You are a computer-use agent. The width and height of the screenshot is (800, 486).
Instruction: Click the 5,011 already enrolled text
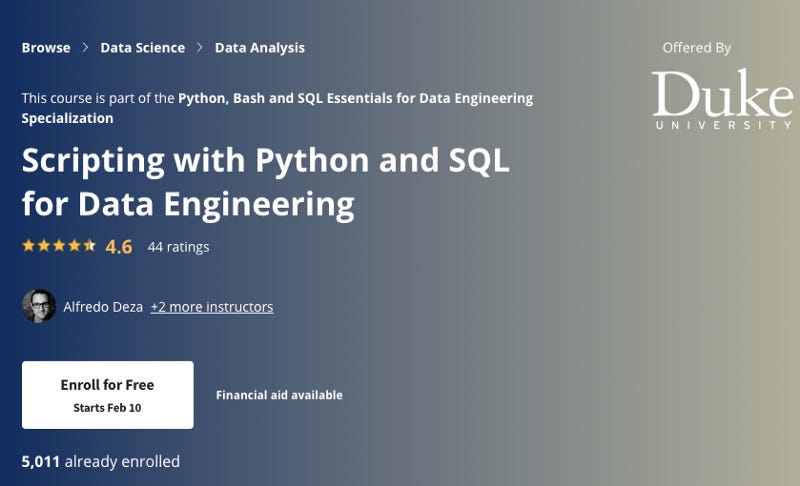pos(101,462)
